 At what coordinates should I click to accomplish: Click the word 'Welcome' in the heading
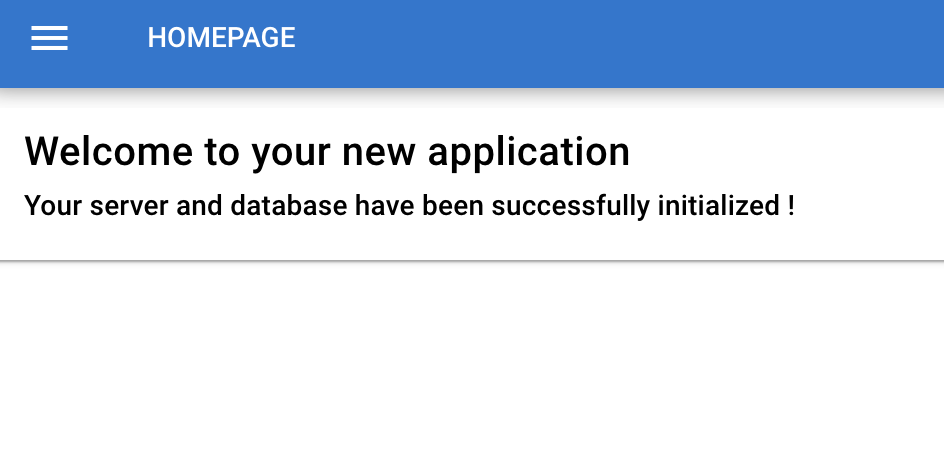109,151
